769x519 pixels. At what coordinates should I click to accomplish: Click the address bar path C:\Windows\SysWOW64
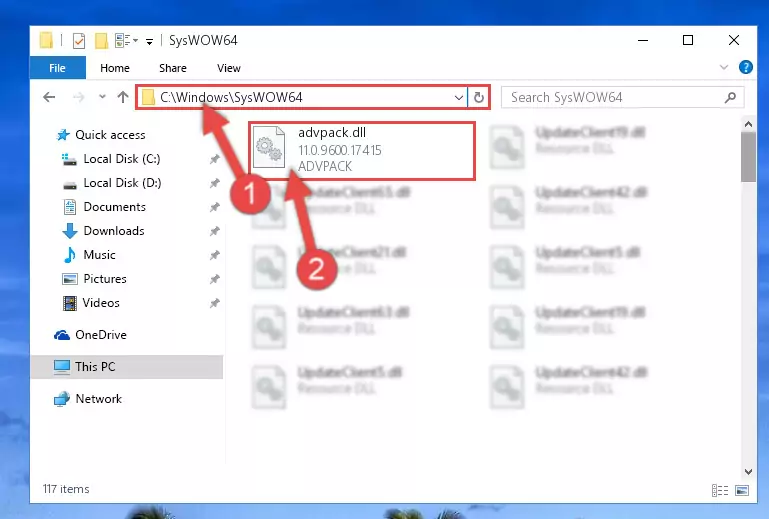(x=231, y=97)
